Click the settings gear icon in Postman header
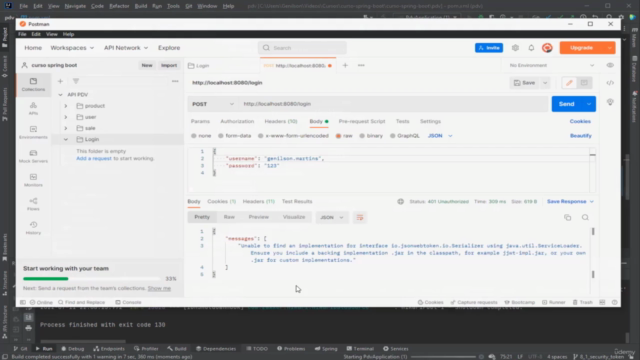This screenshot has width=640, height=360. (x=515, y=48)
